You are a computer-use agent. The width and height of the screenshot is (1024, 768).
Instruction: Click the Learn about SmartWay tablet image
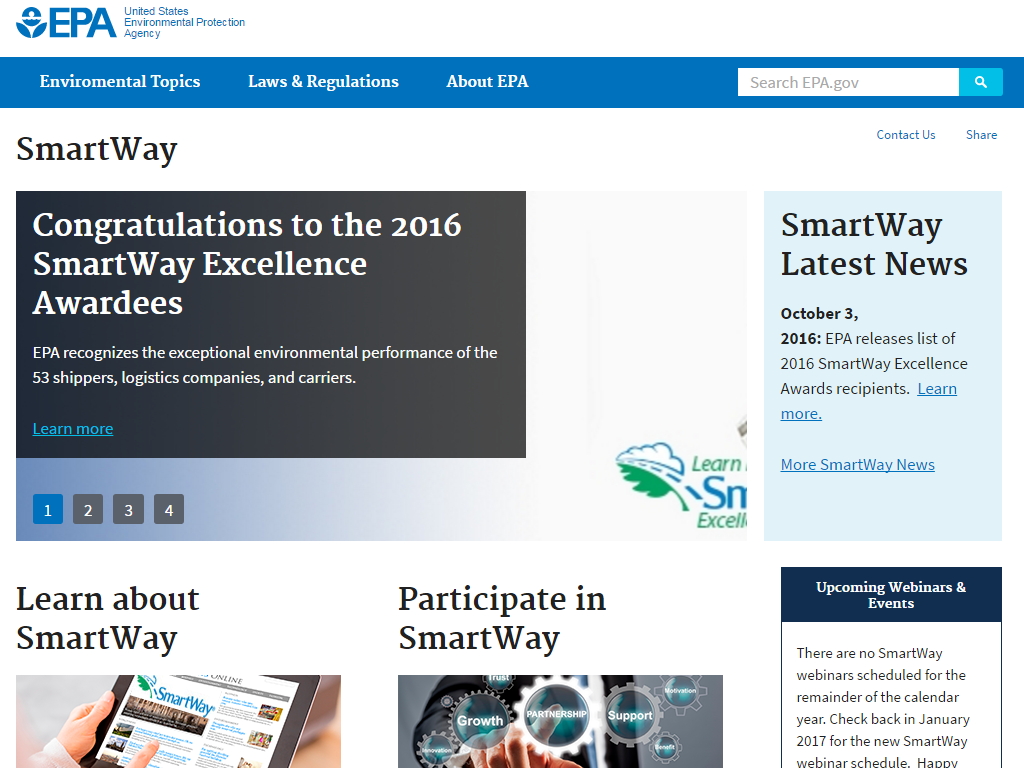(178, 722)
